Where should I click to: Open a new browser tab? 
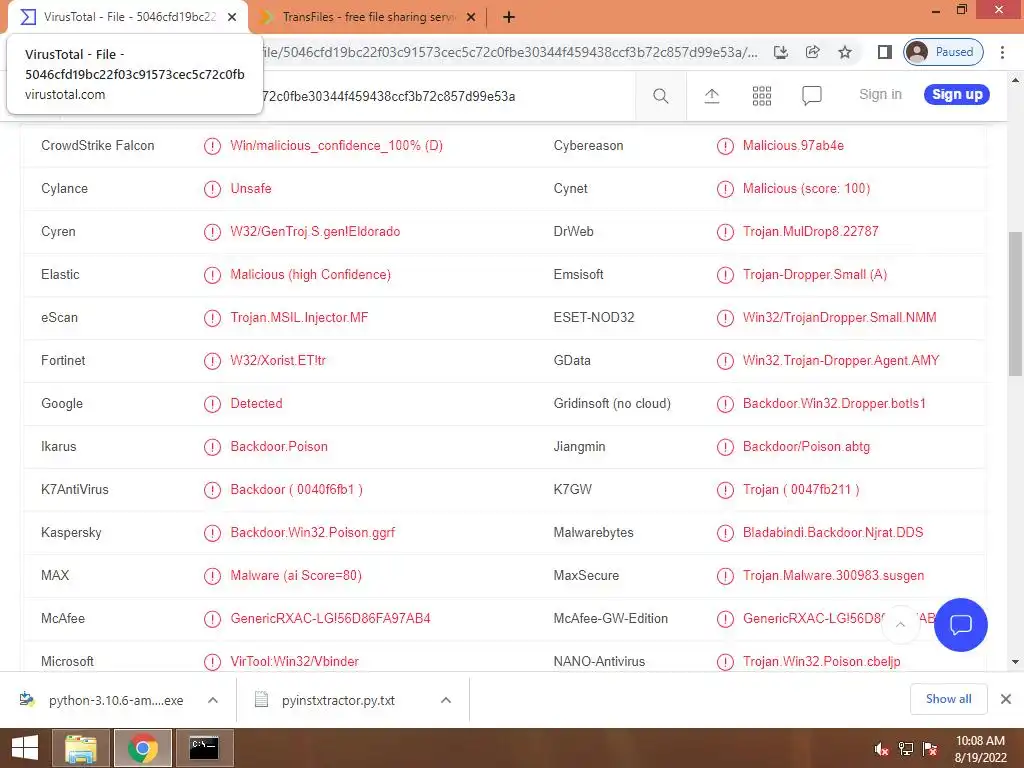point(509,18)
